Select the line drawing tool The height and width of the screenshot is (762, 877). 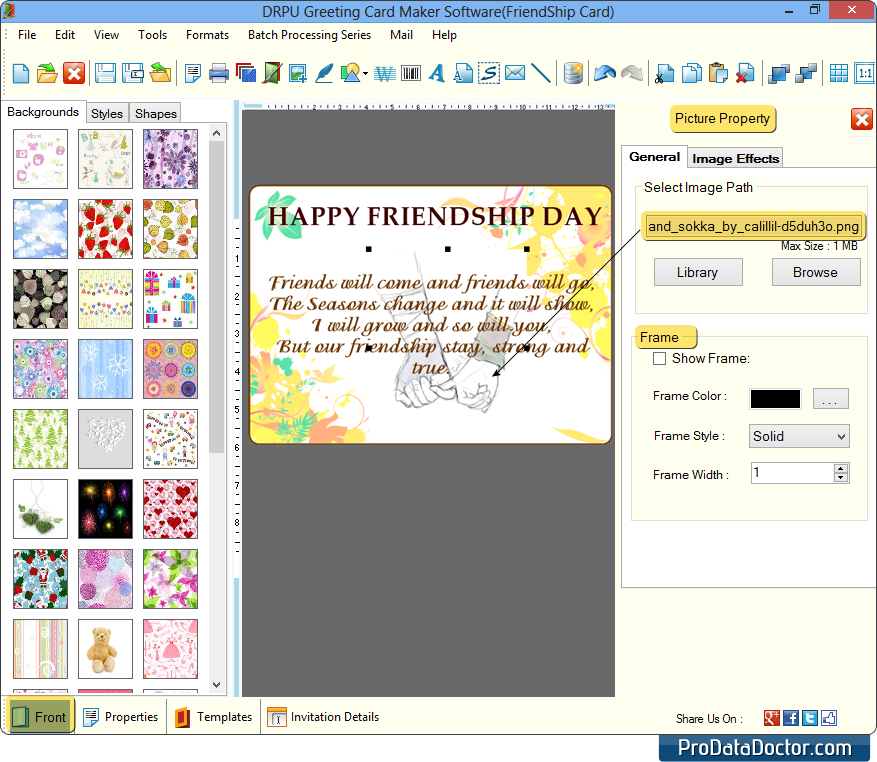539,72
